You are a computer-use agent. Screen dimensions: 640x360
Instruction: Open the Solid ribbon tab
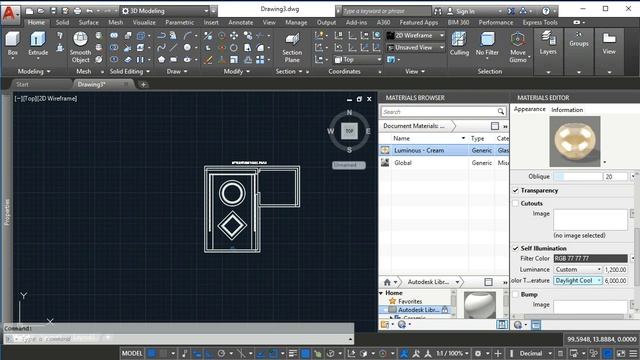click(62, 22)
